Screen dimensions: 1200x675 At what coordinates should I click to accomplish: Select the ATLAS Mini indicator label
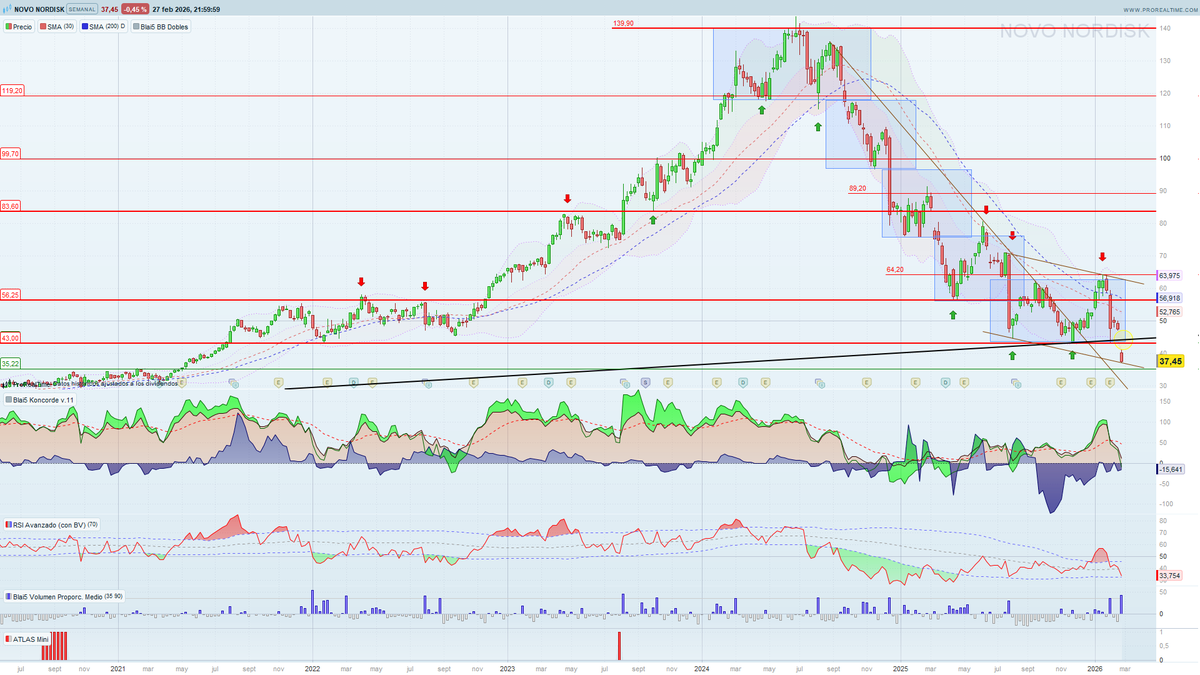point(26,637)
